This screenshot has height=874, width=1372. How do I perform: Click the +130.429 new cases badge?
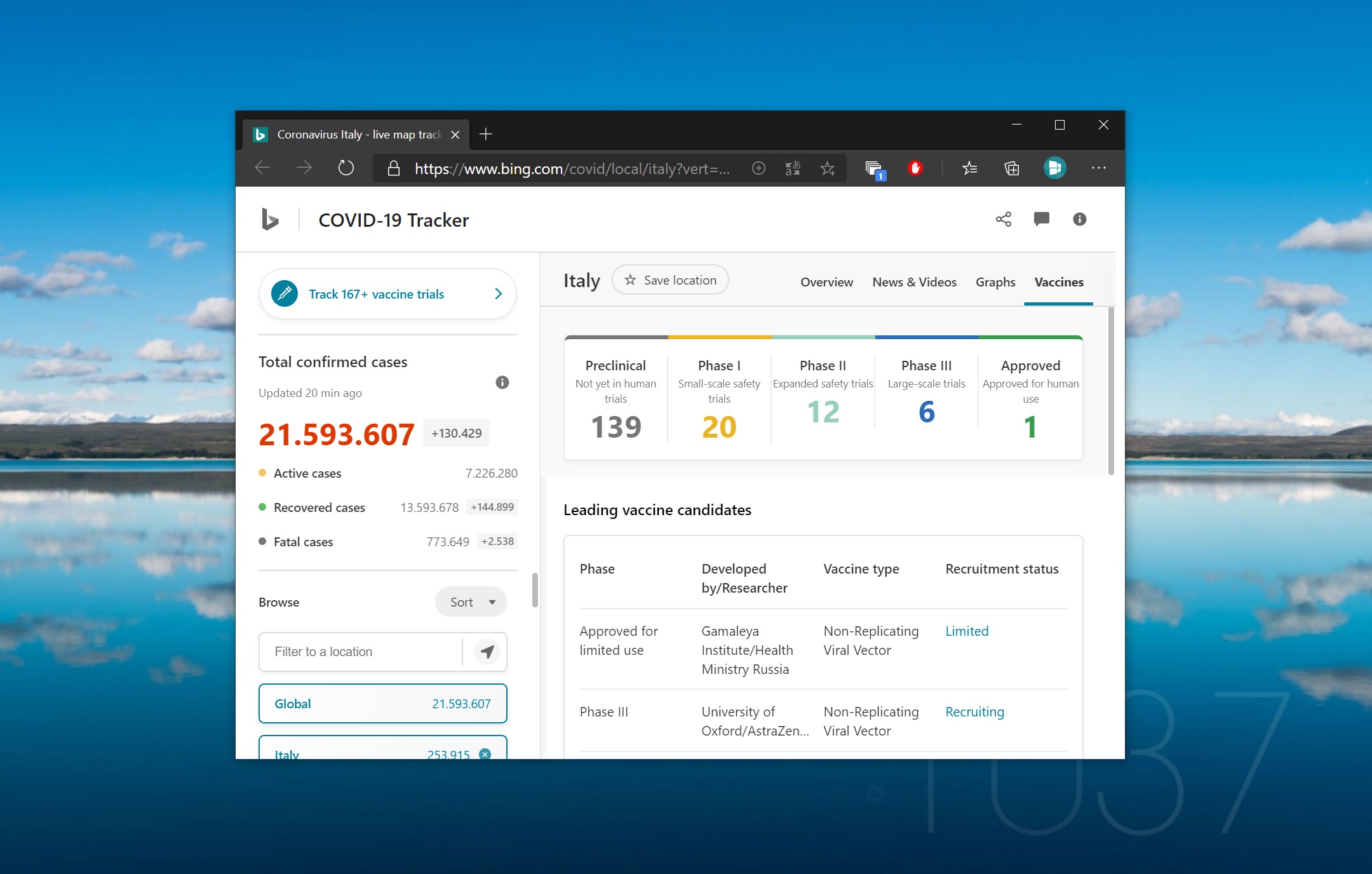pos(456,433)
